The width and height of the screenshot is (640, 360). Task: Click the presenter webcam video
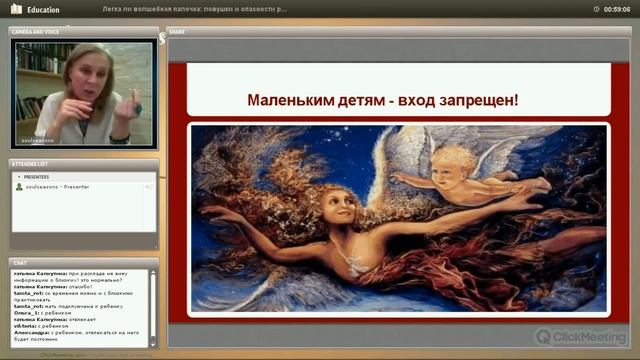[84, 93]
